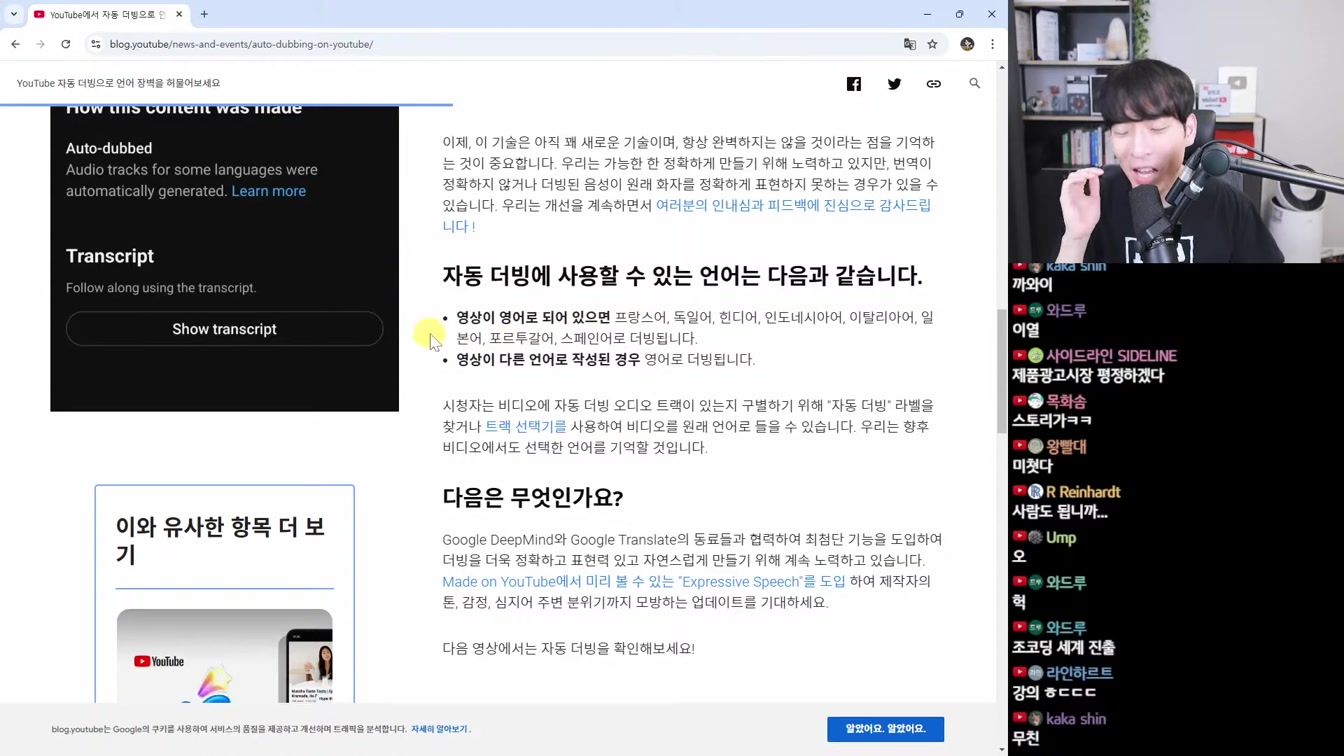Screen dimensions: 1344x756
Task: Open the Chrome profile avatar
Action: [x=967, y=44]
